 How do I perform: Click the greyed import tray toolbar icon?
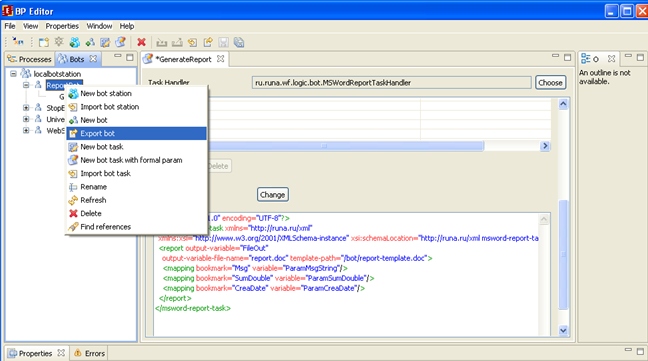click(162, 42)
